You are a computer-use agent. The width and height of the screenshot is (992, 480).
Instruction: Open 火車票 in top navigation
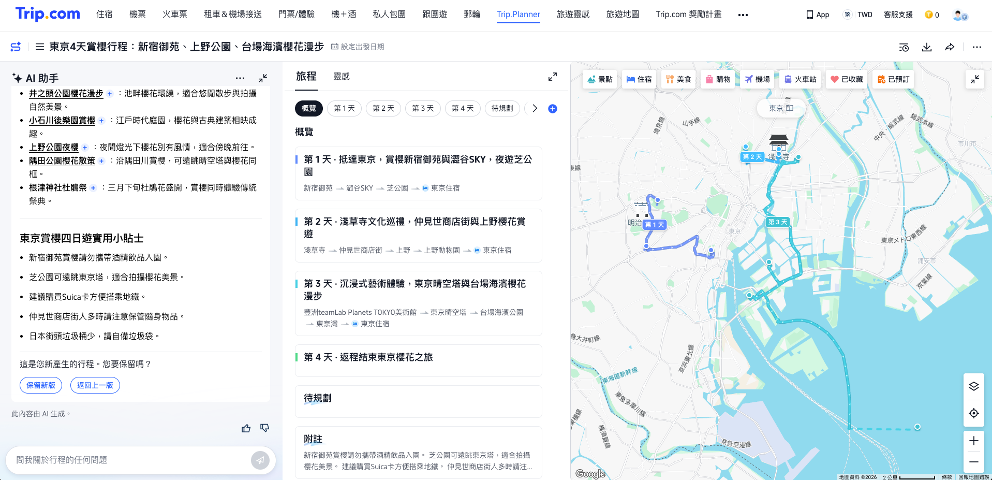pos(173,15)
